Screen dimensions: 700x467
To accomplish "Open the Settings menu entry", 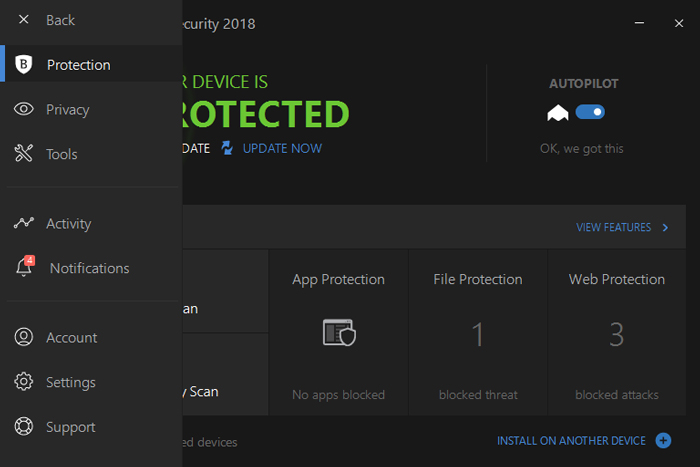I will click(x=71, y=382).
